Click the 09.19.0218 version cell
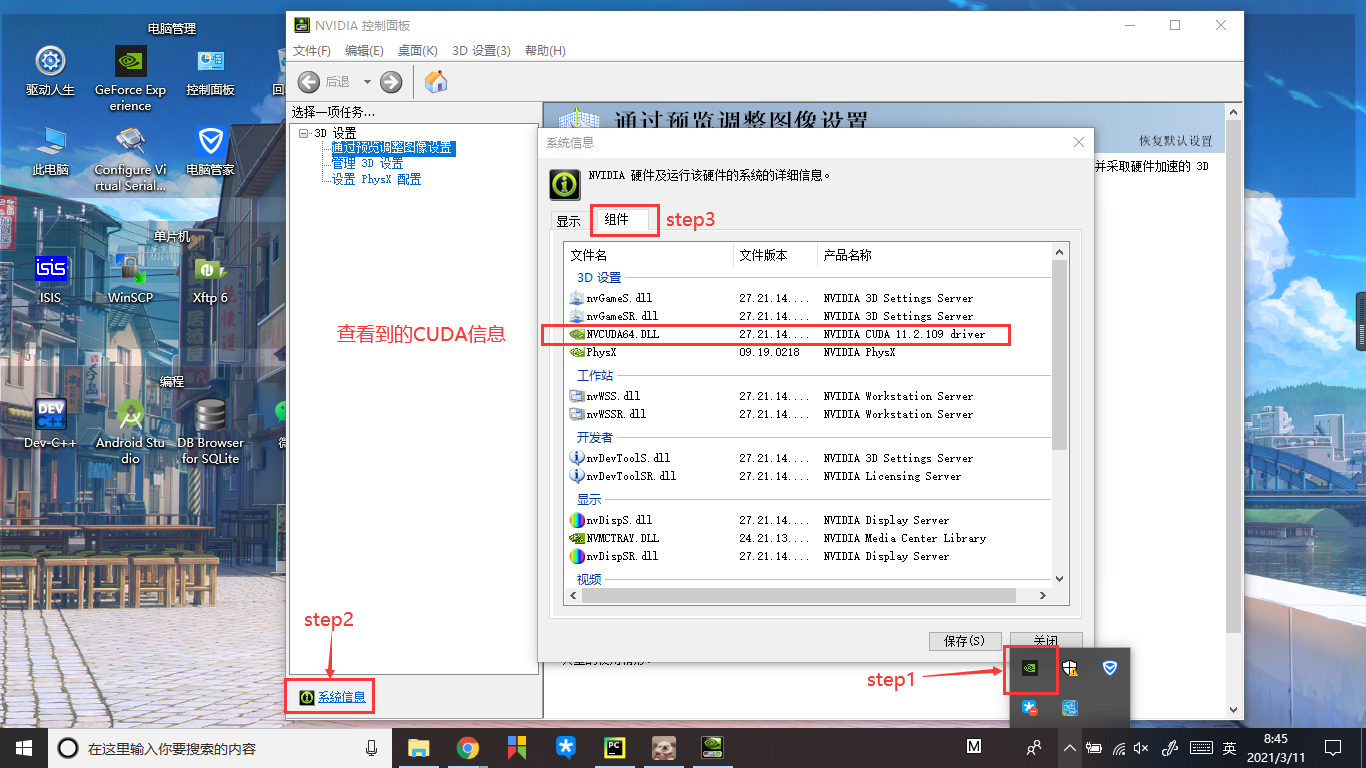Viewport: 1366px width, 768px height. [x=770, y=352]
